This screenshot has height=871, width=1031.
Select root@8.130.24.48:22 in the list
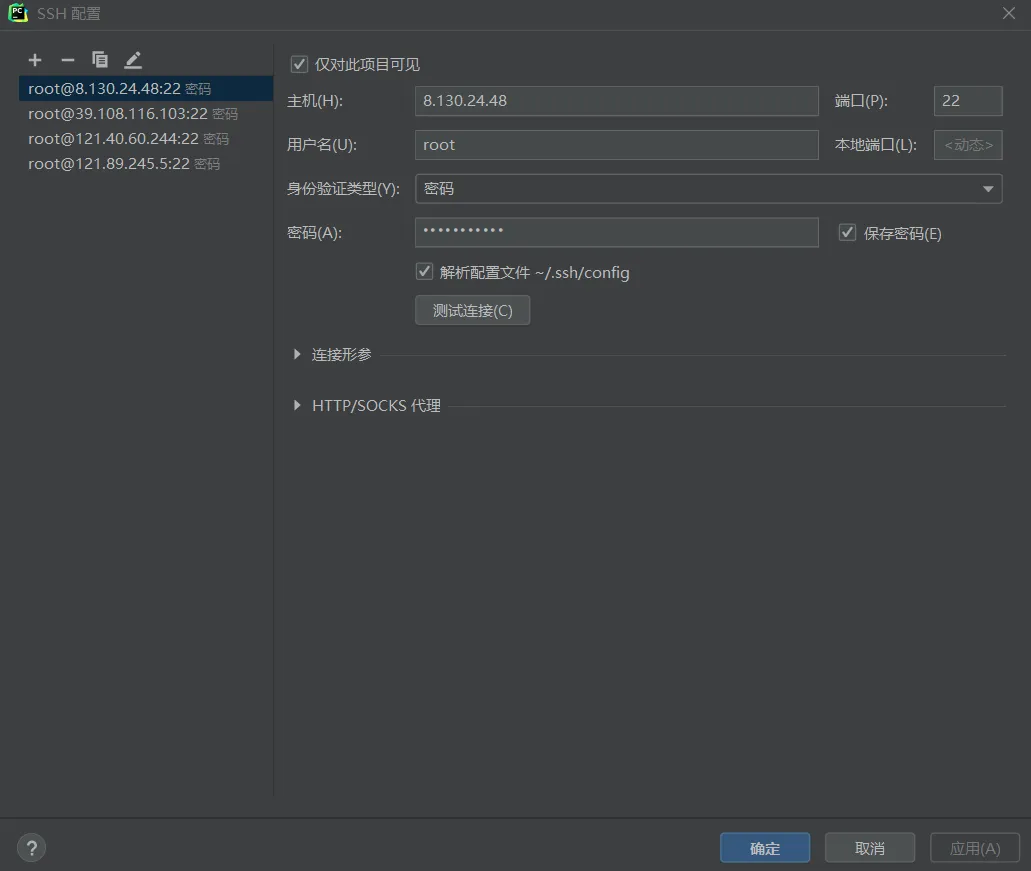(x=146, y=89)
